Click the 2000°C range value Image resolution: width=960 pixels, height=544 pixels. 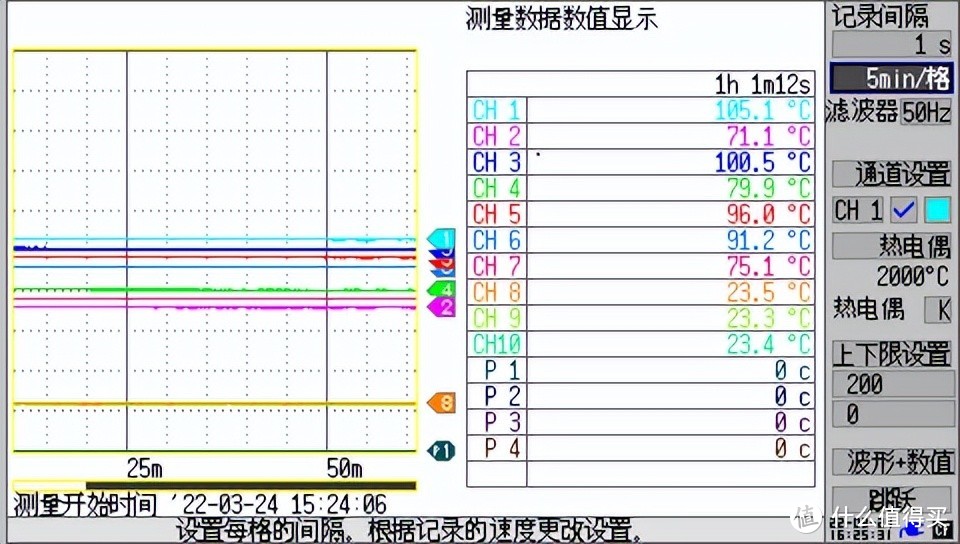click(912, 276)
